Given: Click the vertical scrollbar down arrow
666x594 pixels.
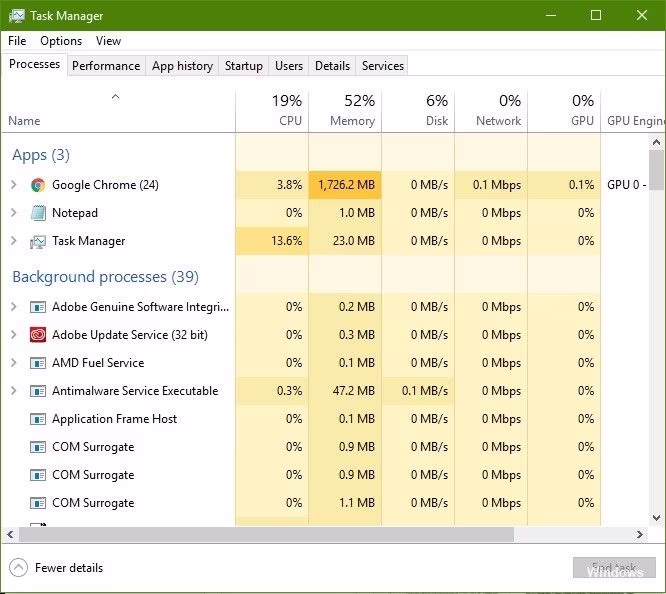Looking at the screenshot, I should point(657,517).
